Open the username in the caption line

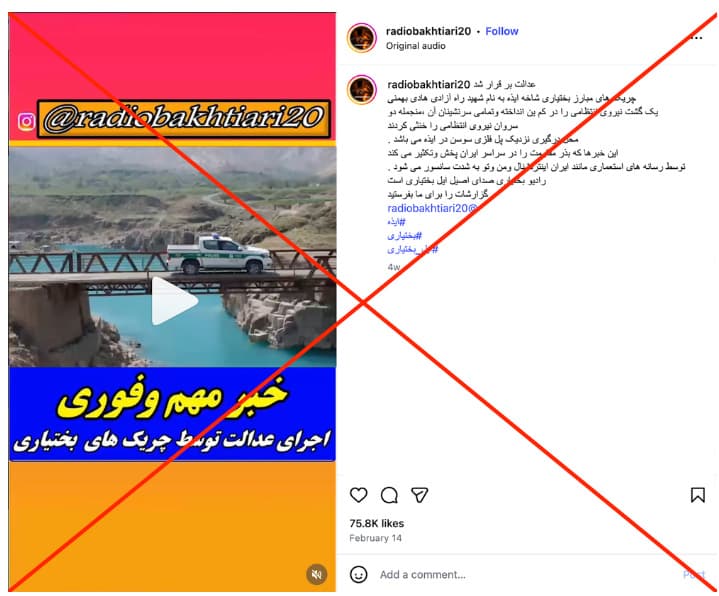click(429, 84)
